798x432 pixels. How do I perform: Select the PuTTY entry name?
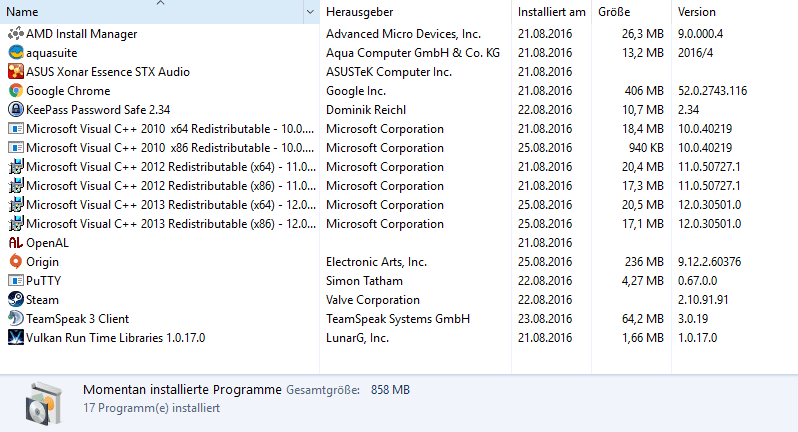tap(43, 280)
